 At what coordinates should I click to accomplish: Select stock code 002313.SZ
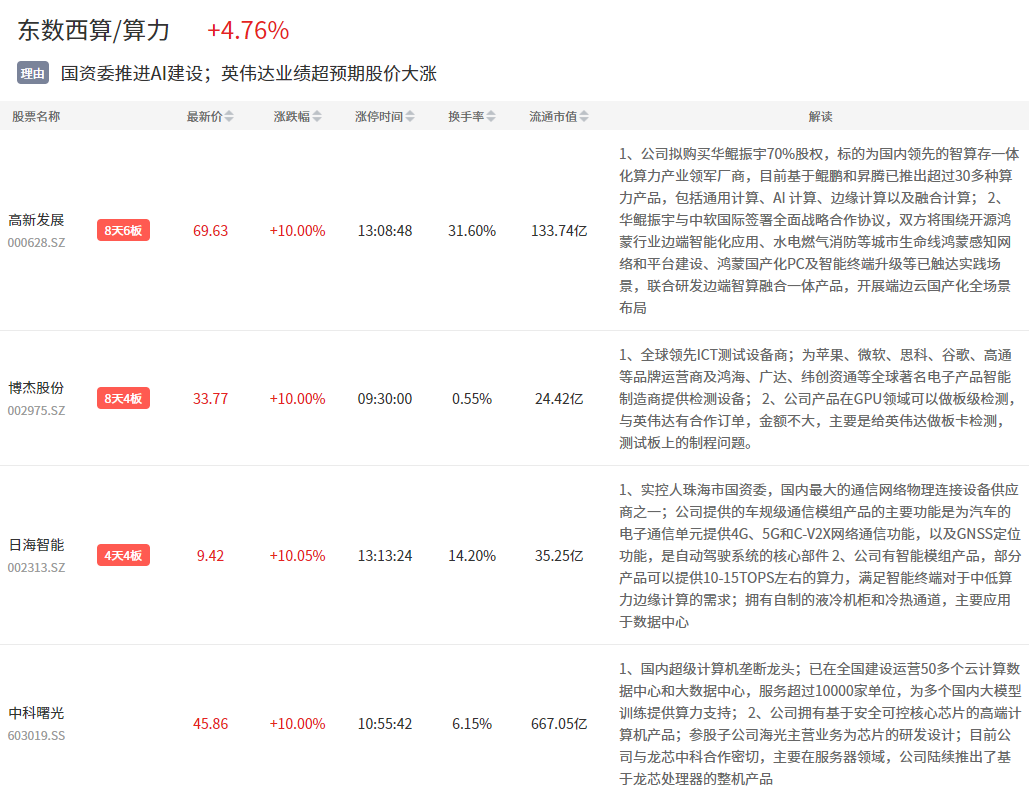click(x=37, y=568)
